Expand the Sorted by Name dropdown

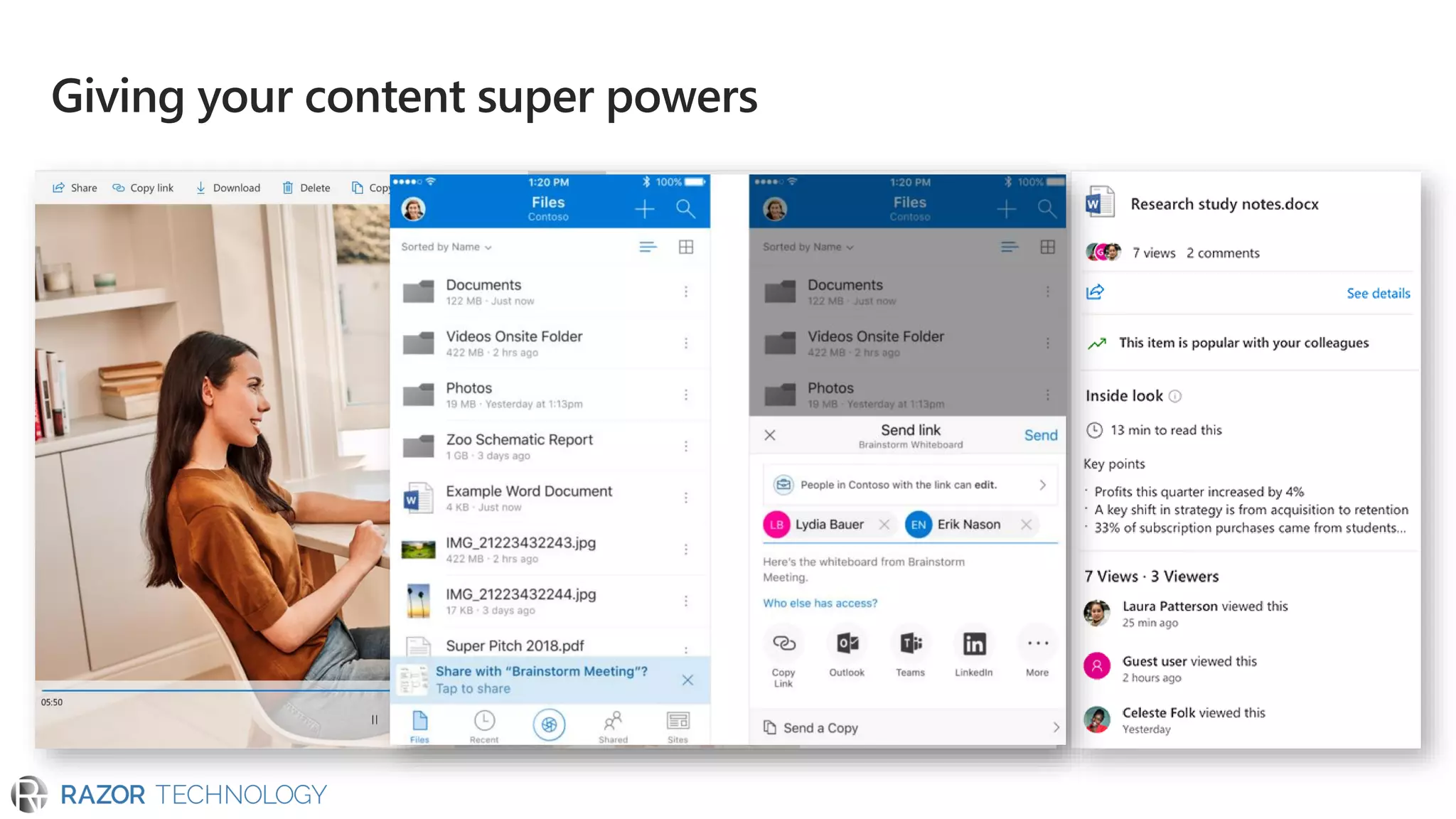click(446, 247)
